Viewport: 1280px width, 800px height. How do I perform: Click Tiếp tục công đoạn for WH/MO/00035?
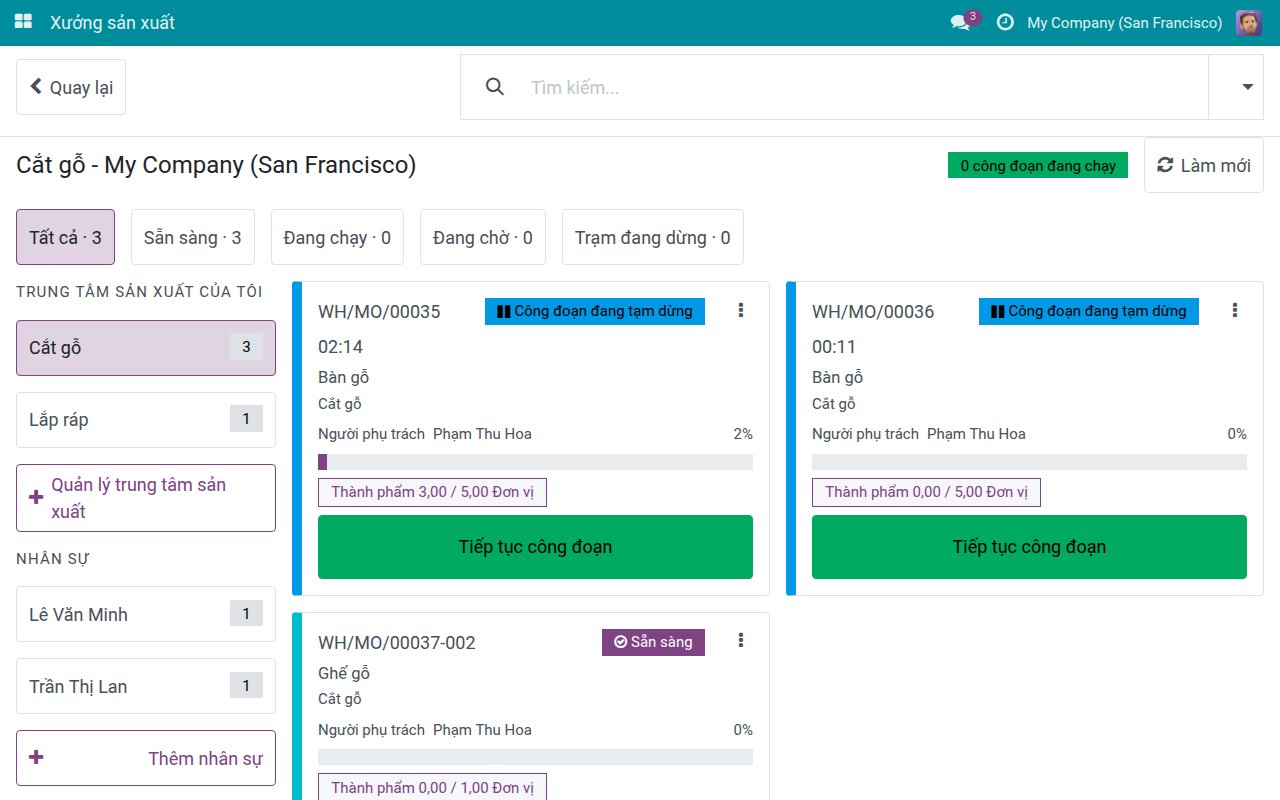coord(535,547)
